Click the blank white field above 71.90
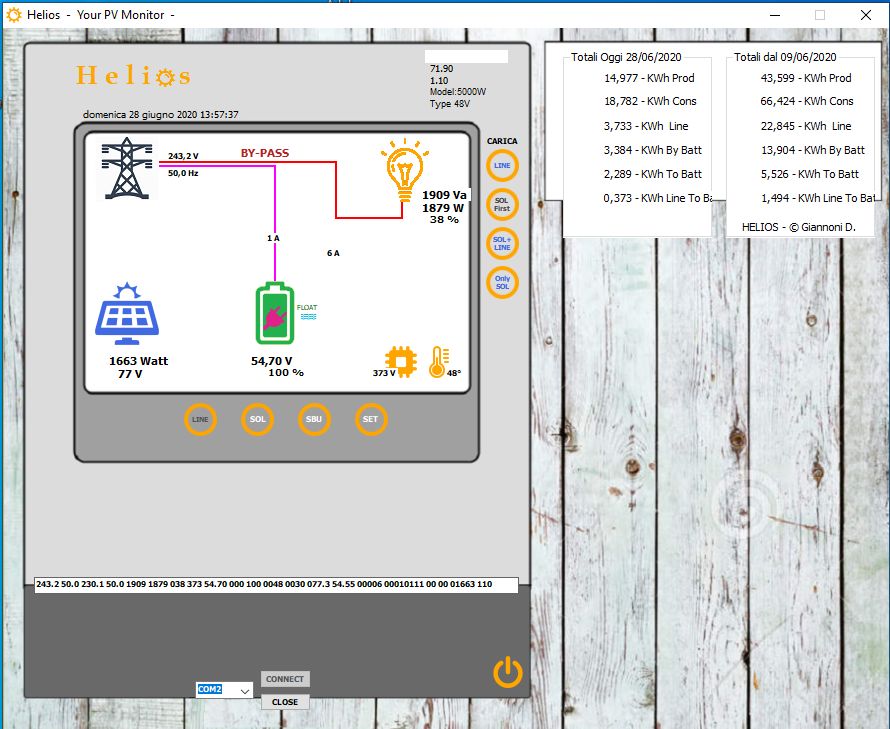 [467, 56]
